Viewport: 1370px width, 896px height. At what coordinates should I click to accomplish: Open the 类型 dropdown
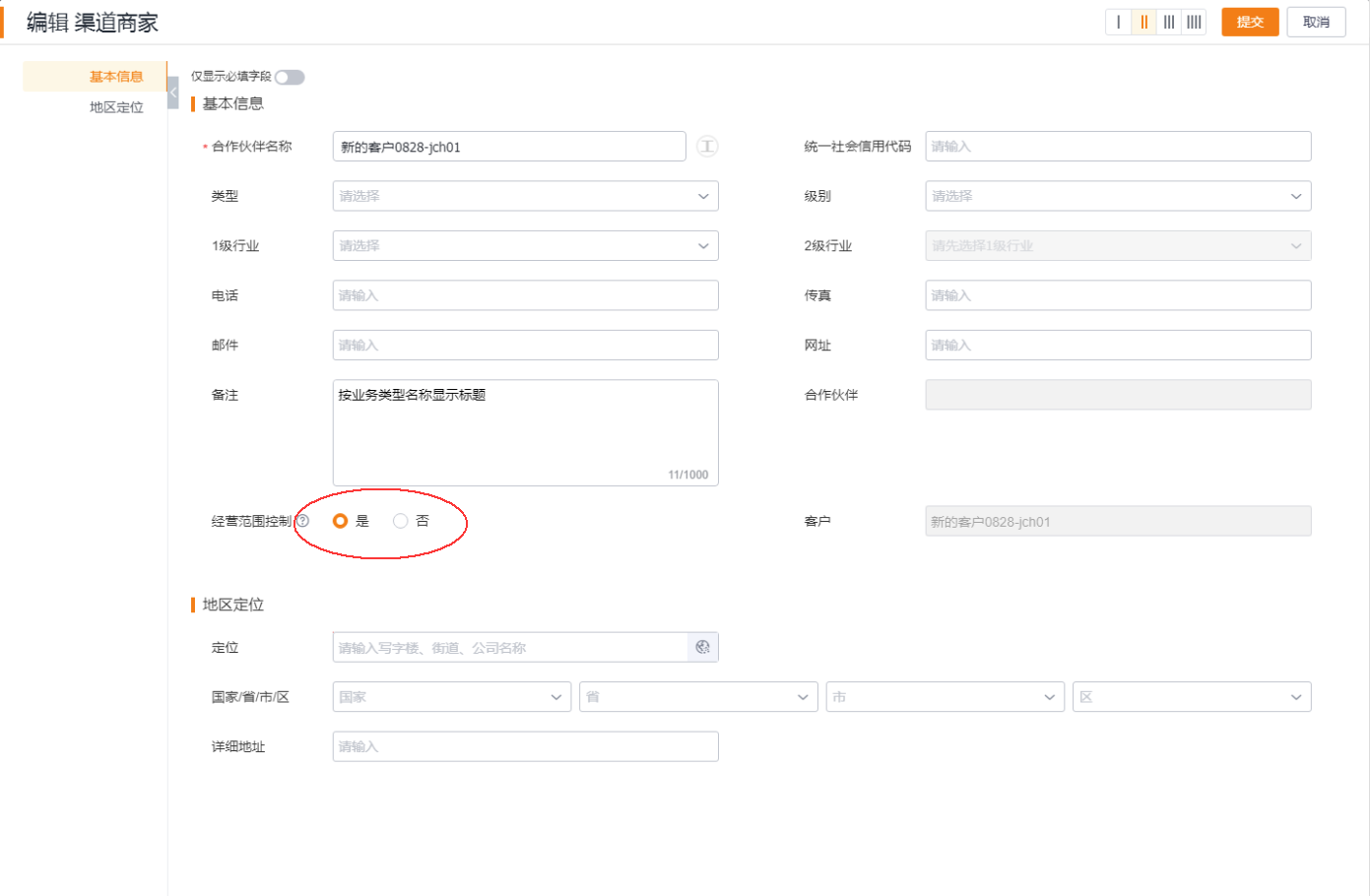coord(525,196)
